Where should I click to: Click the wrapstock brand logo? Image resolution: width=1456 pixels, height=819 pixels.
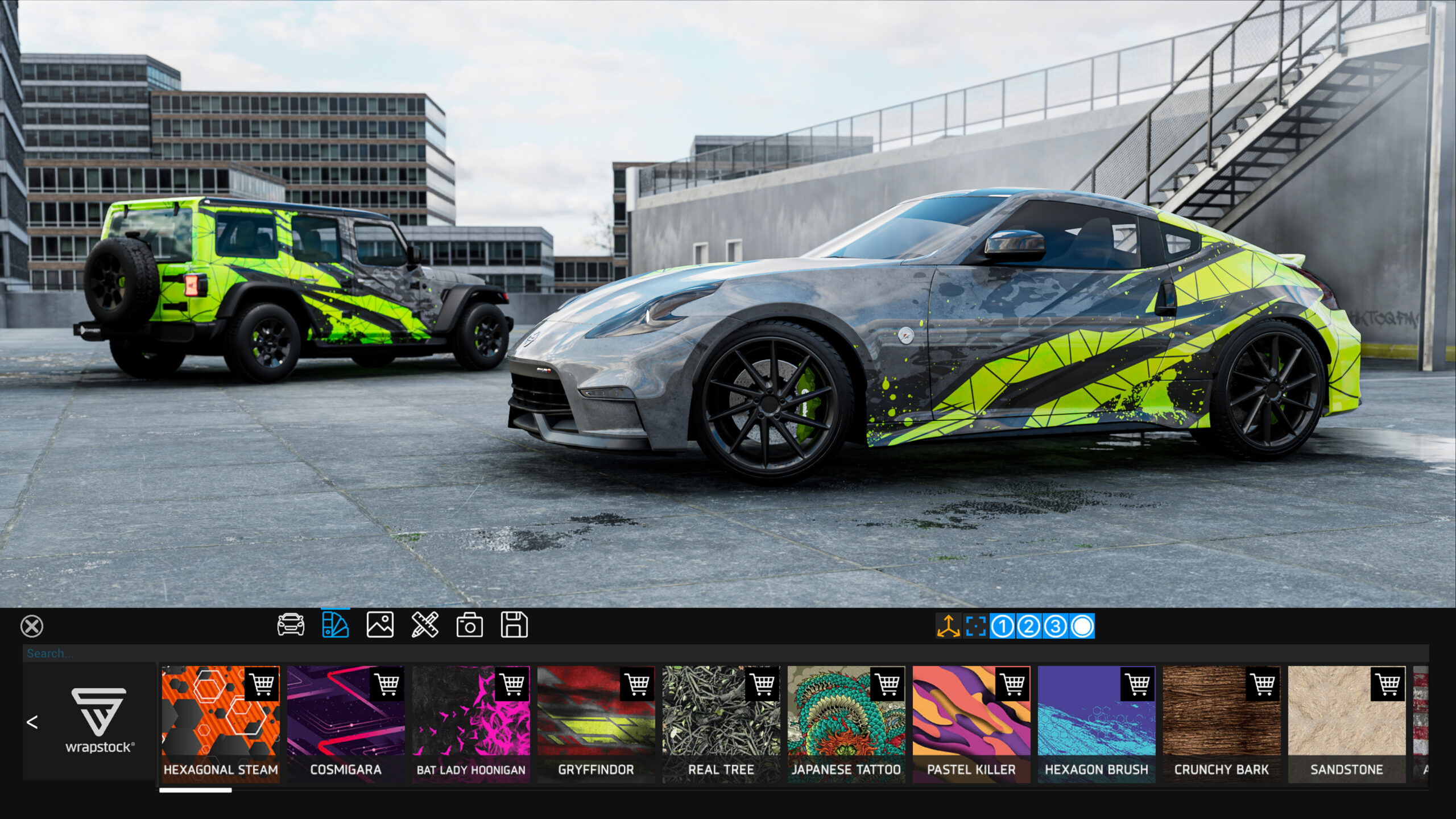point(100,721)
